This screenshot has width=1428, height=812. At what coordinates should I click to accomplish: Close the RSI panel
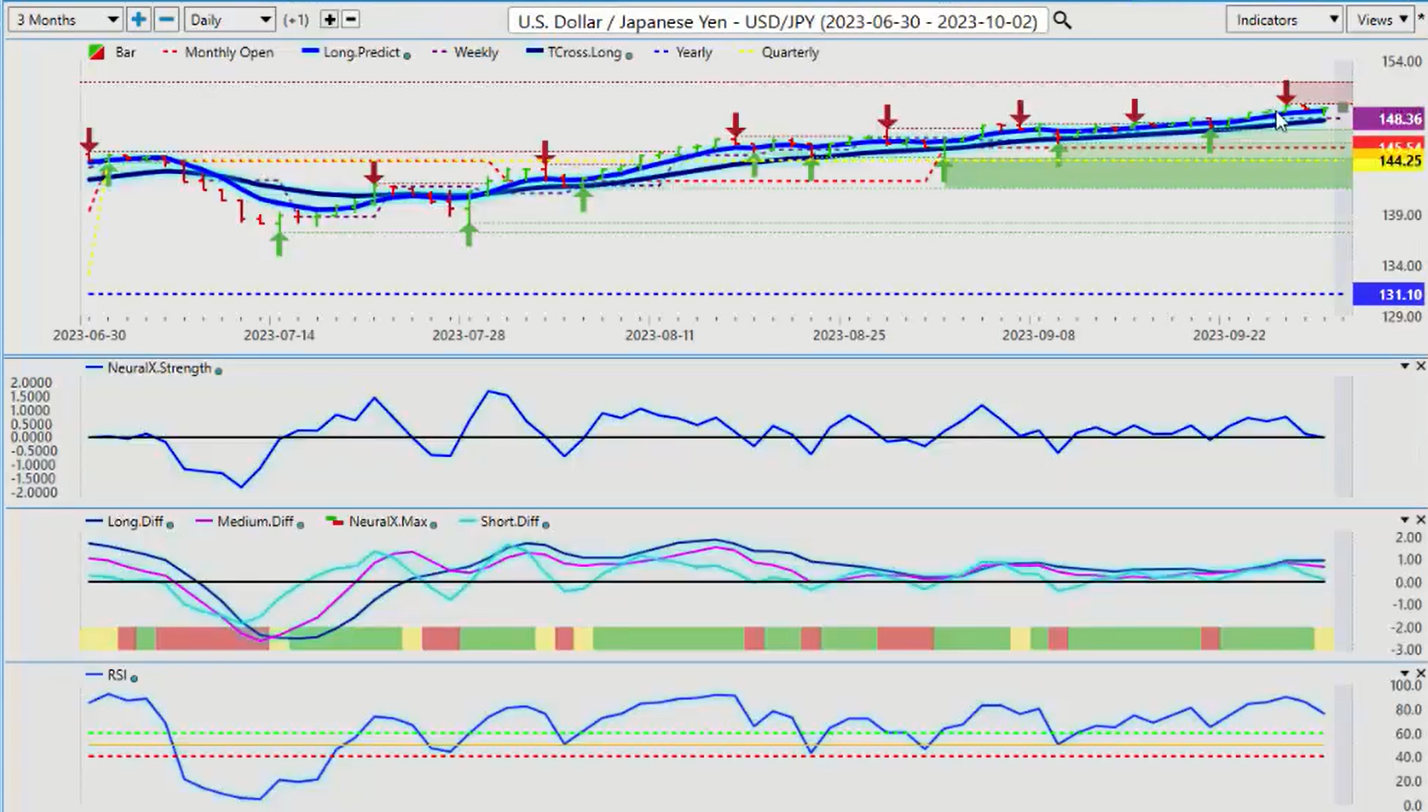1420,674
